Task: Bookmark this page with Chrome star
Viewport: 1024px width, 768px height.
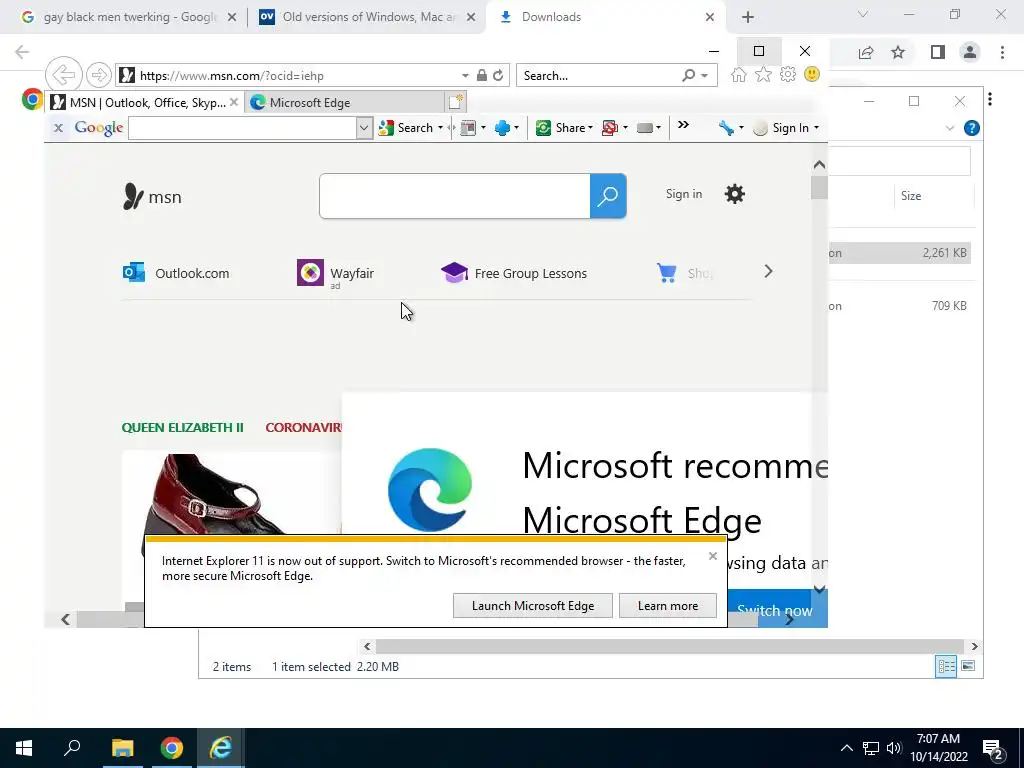Action: [x=898, y=52]
